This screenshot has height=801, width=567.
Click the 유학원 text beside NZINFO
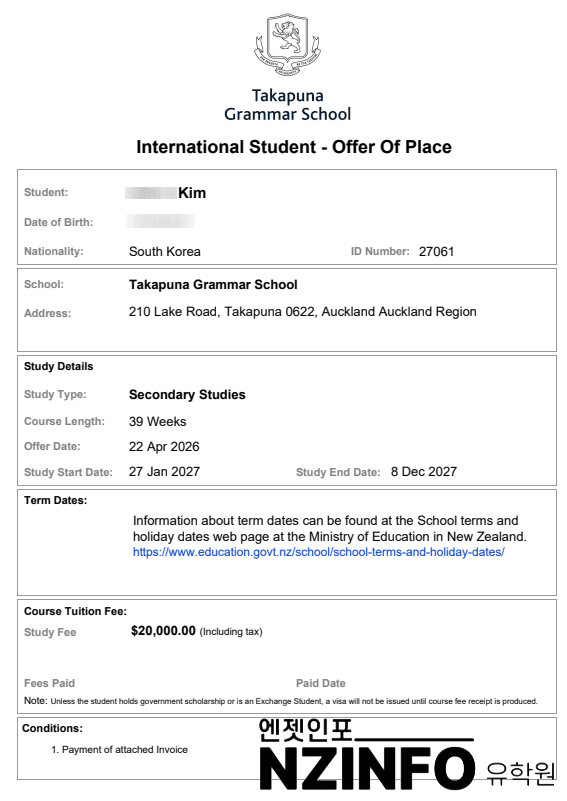520,773
